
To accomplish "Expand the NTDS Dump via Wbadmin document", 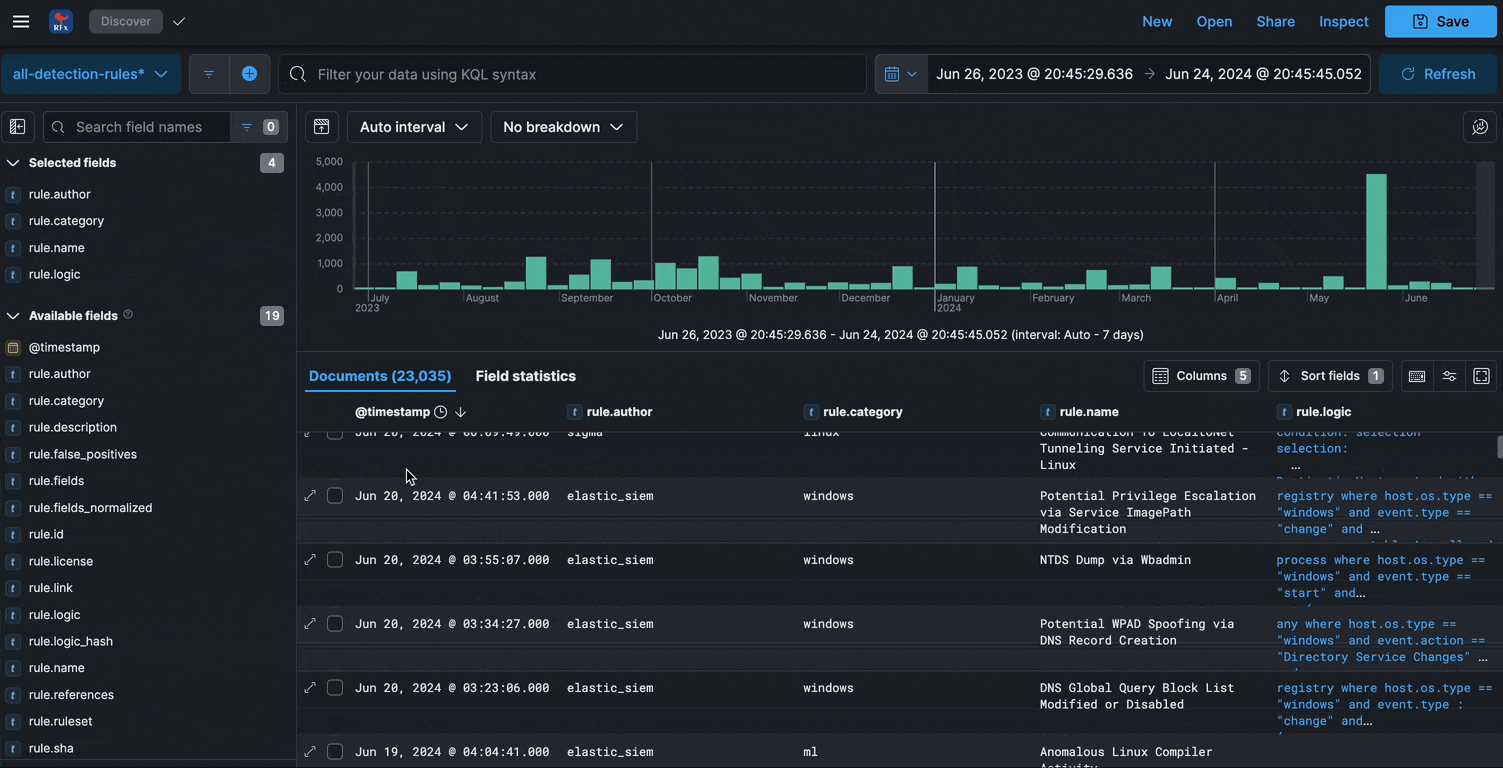I will [x=310, y=560].
